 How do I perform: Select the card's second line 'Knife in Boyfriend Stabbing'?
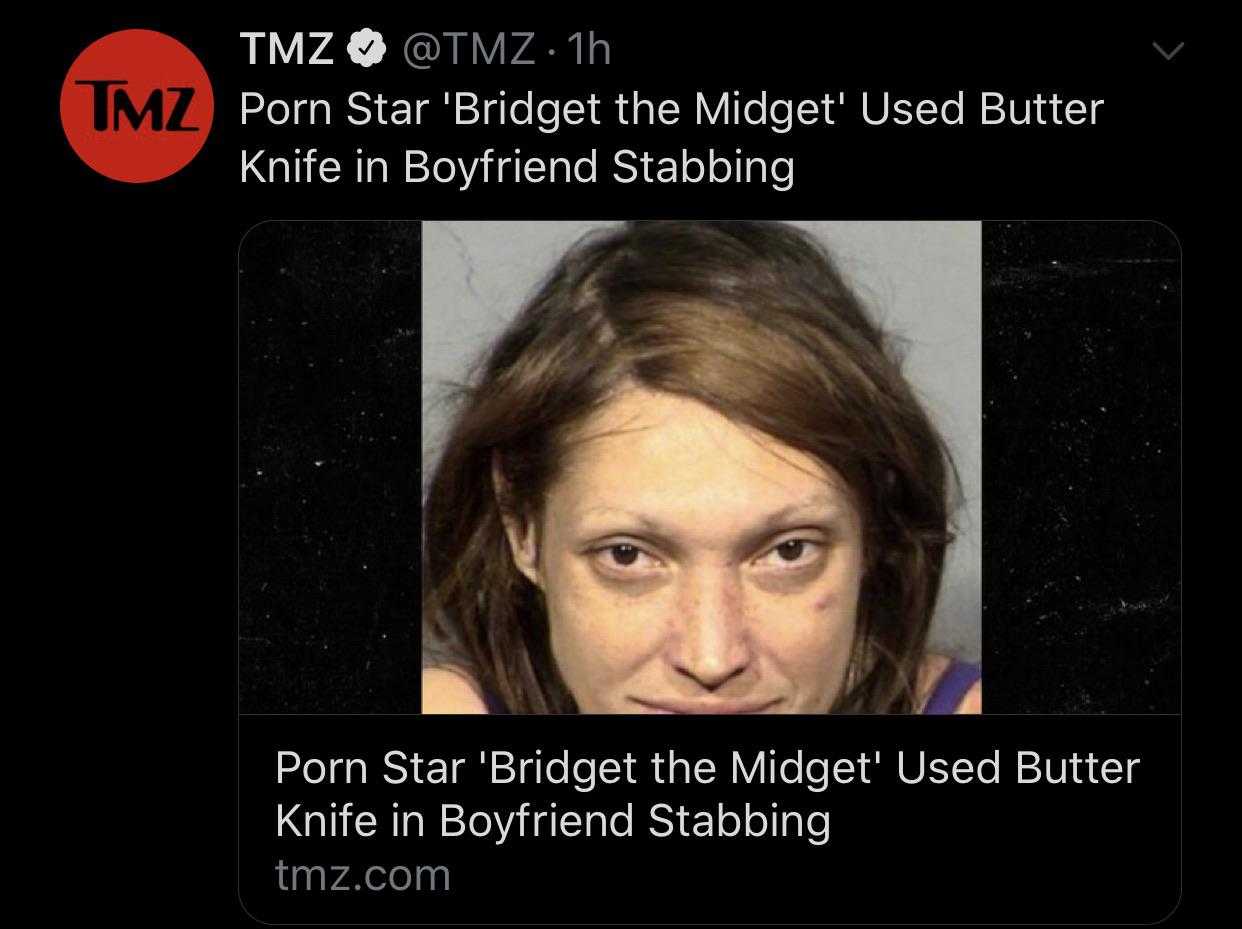pos(552,822)
